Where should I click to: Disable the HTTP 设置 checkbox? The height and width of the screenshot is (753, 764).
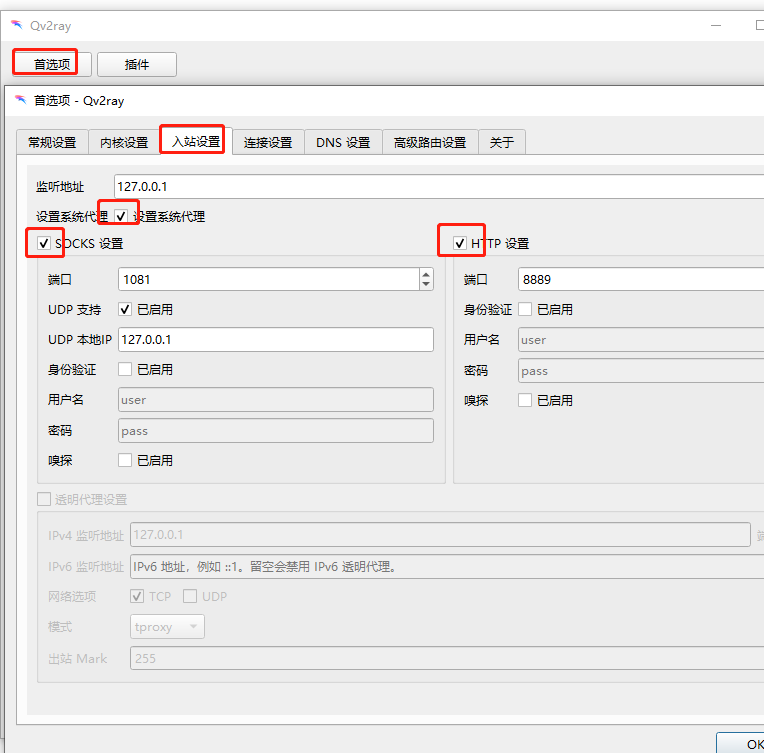[460, 243]
